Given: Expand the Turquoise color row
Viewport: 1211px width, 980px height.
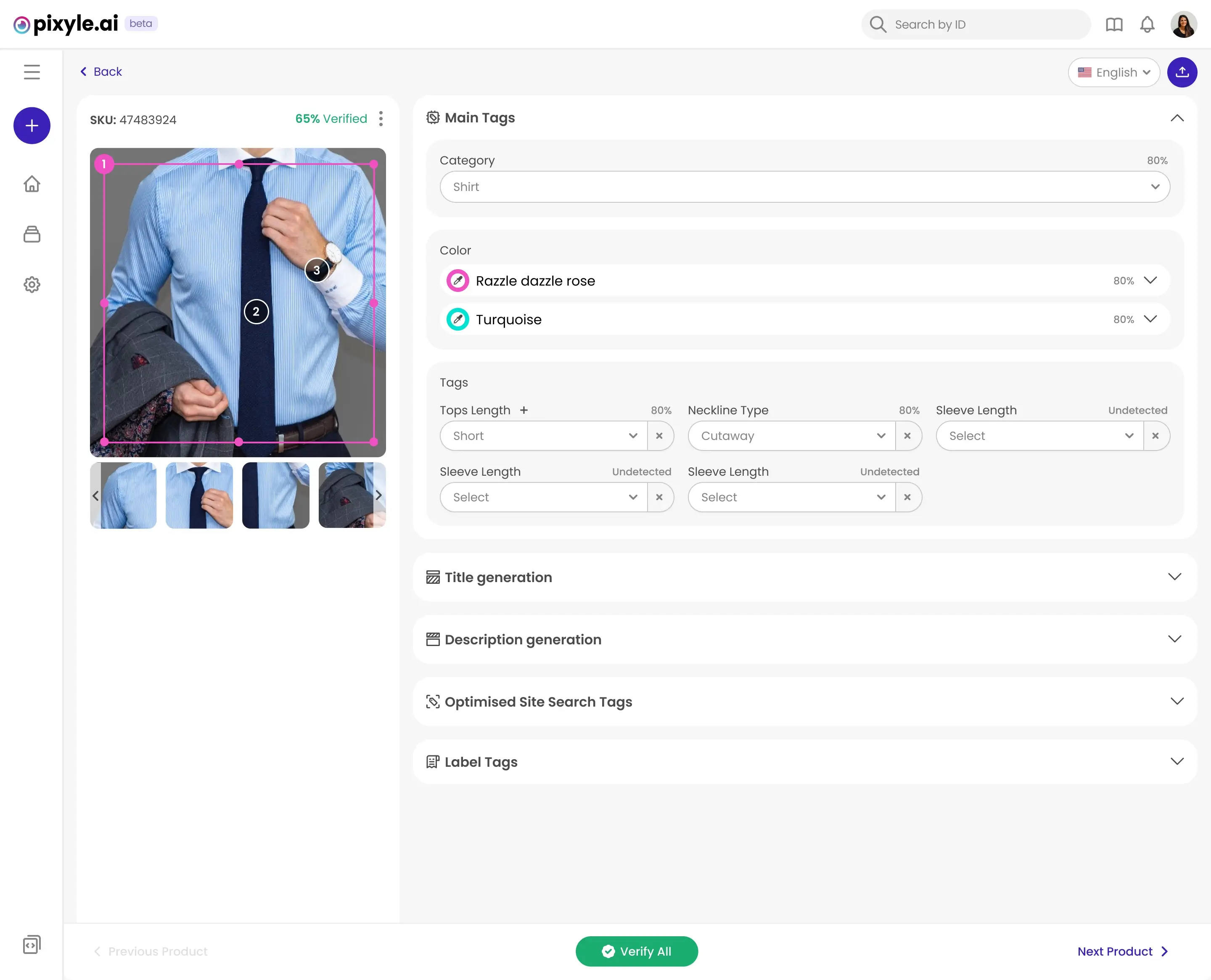Looking at the screenshot, I should click(1150, 320).
